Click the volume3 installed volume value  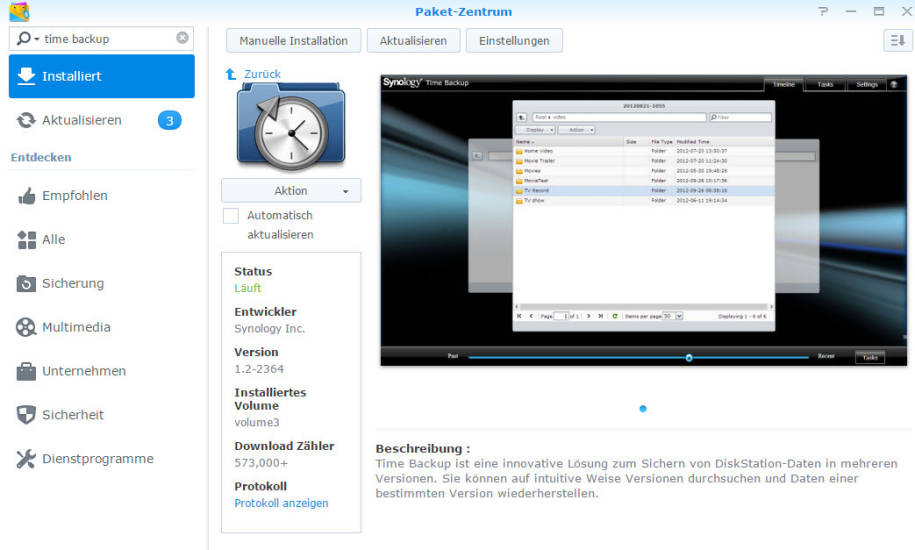257,422
